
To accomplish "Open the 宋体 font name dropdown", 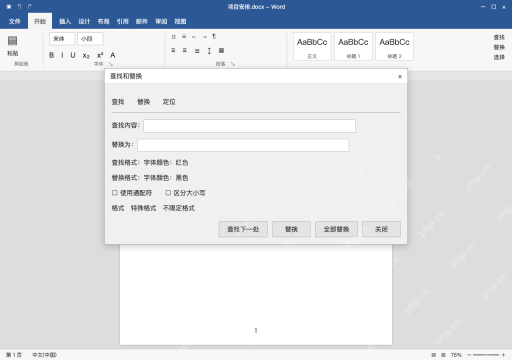I will pyautogui.click(x=62, y=39).
